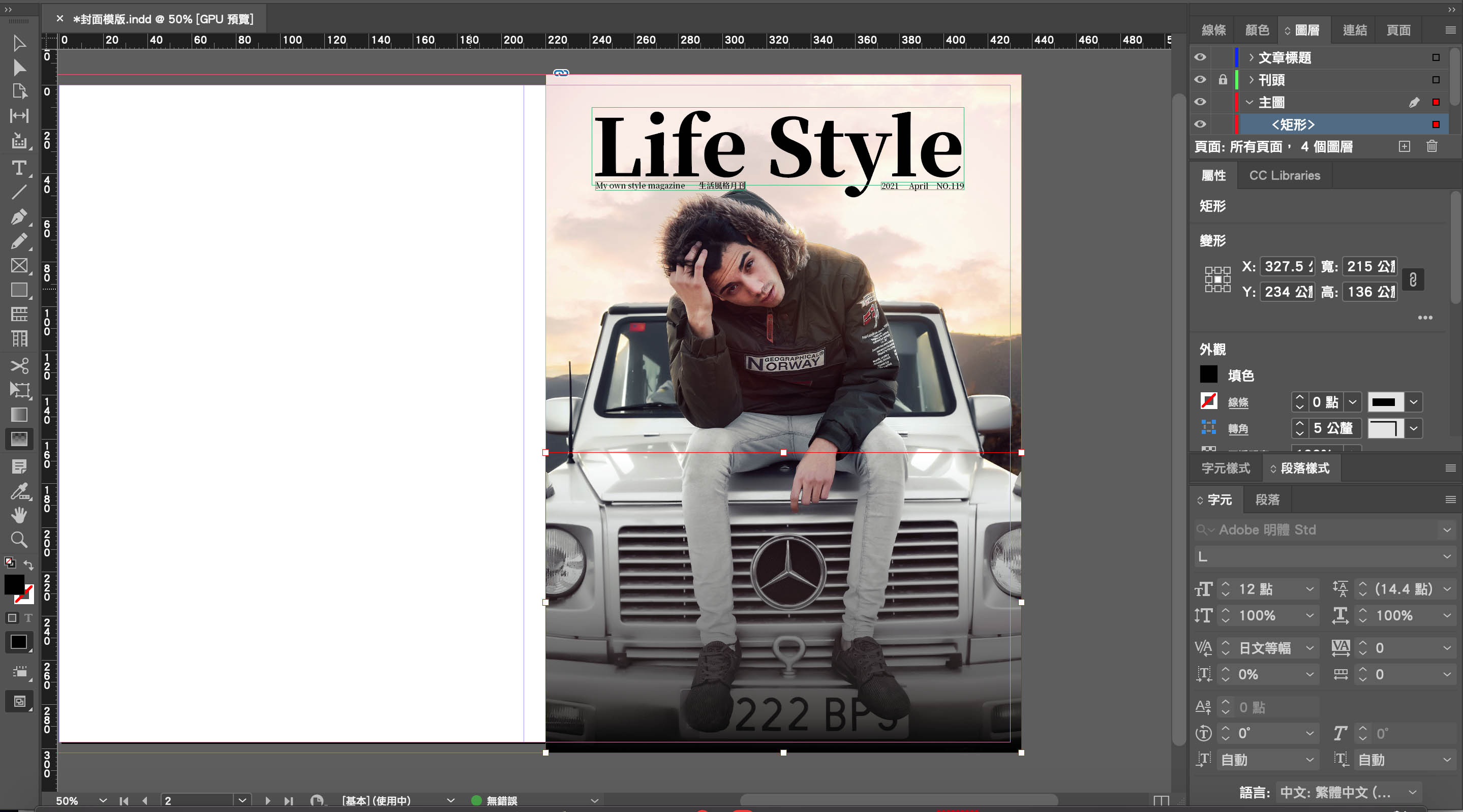Choose the Scissors tool
Image resolution: width=1463 pixels, height=812 pixels.
click(19, 365)
